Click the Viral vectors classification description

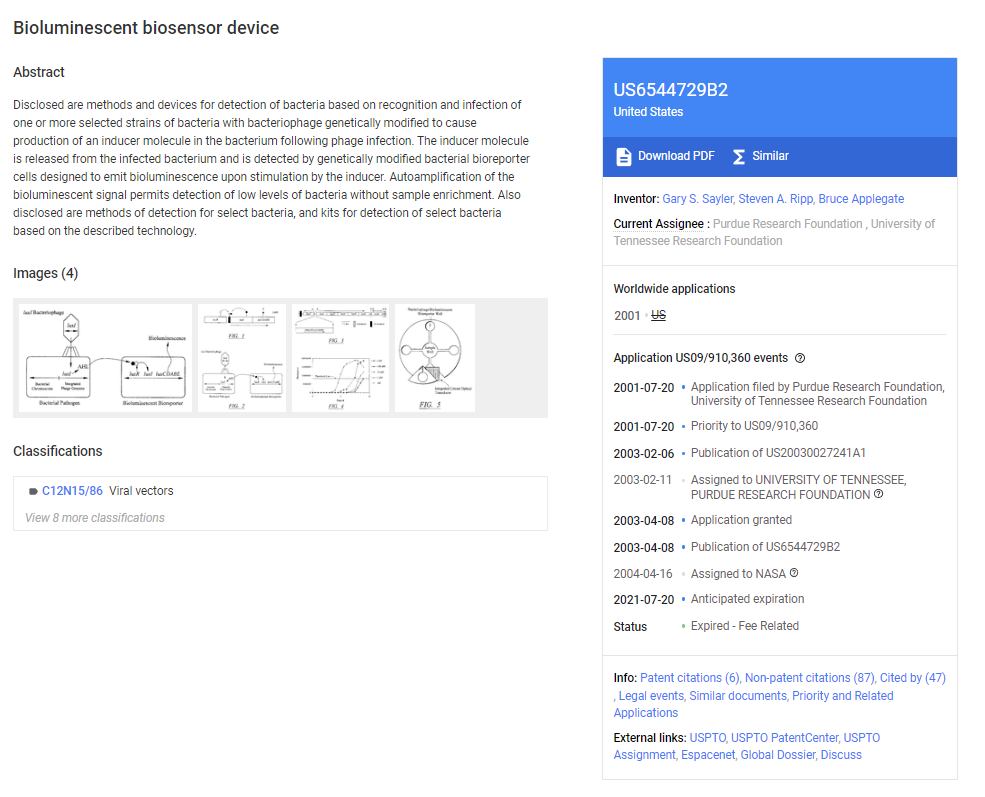141,491
